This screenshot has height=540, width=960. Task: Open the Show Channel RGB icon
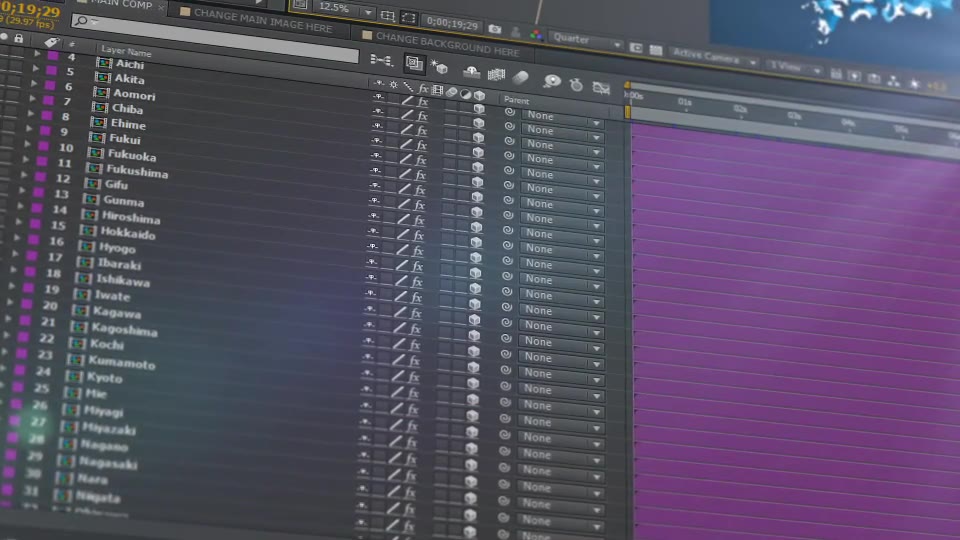pyautogui.click(x=536, y=35)
